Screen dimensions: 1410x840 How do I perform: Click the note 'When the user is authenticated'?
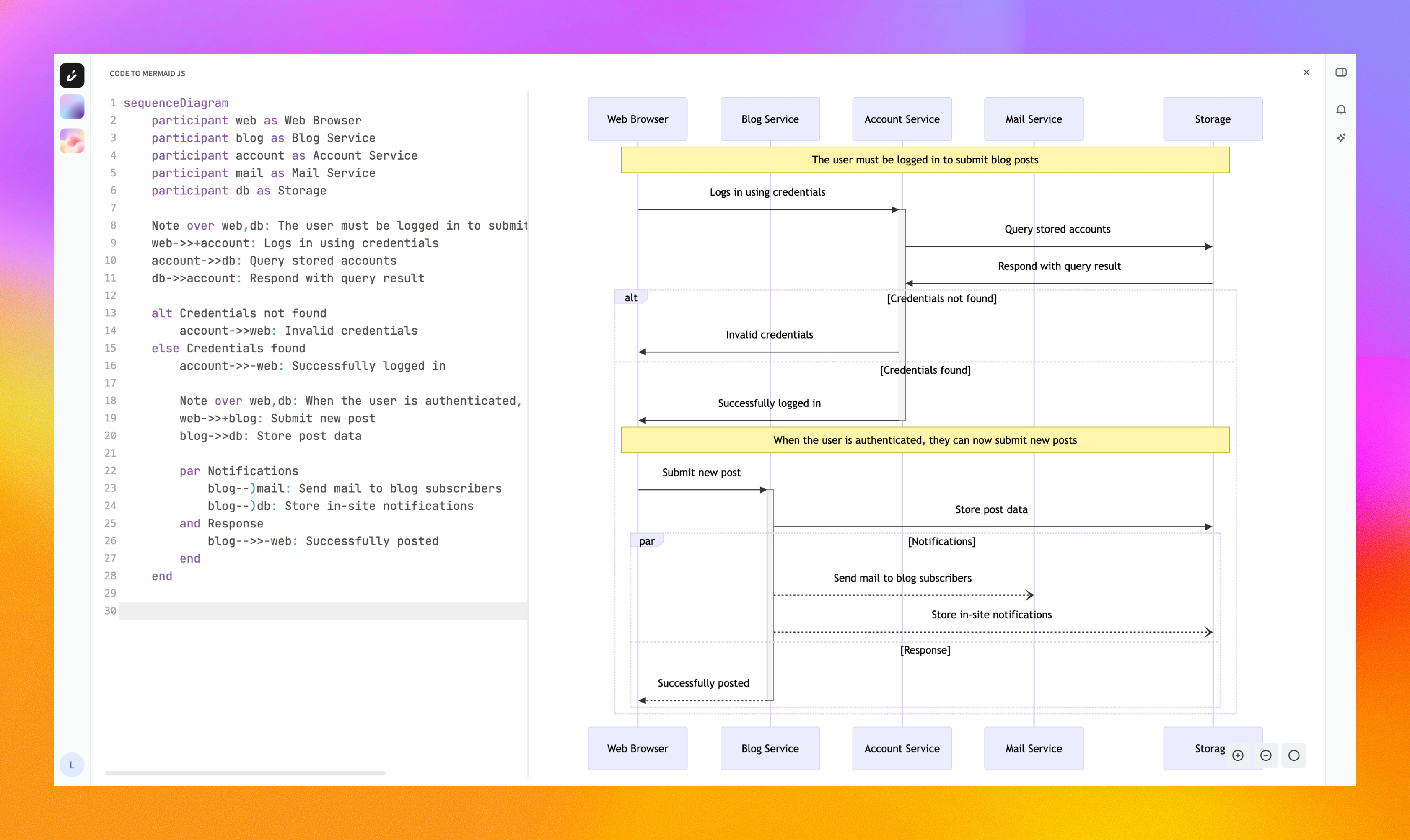coord(925,440)
